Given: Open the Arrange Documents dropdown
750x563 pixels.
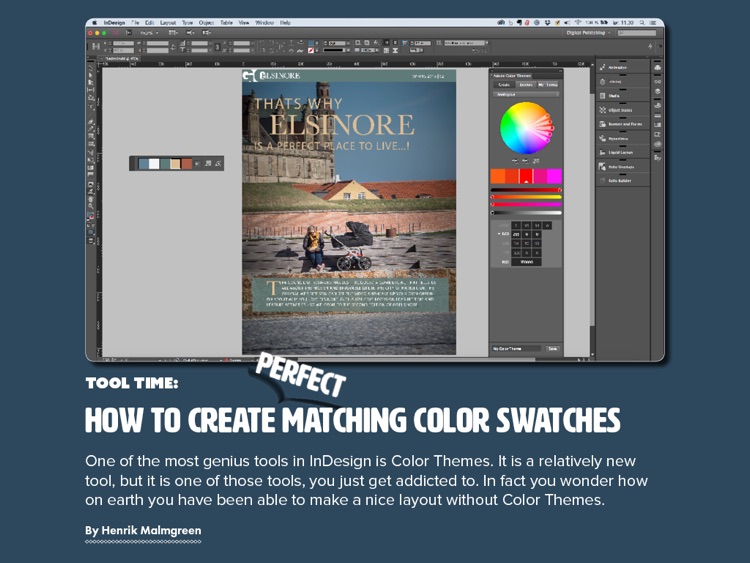Looking at the screenshot, I should 207,33.
